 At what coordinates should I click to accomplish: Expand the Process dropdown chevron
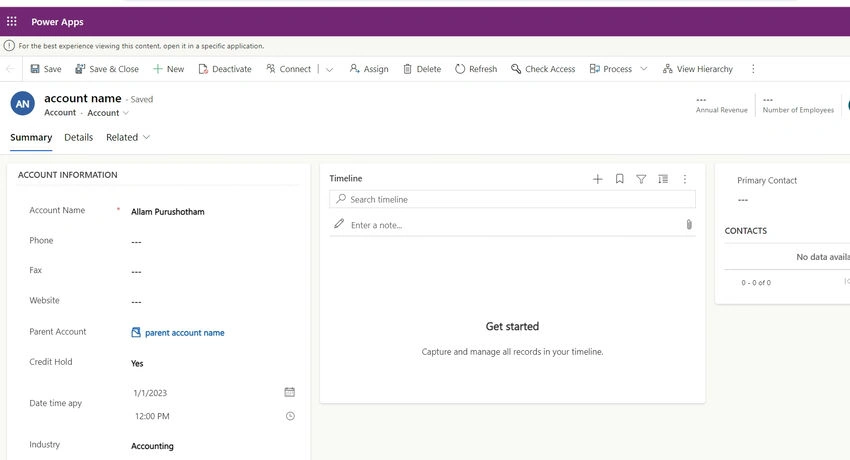pyautogui.click(x=643, y=69)
